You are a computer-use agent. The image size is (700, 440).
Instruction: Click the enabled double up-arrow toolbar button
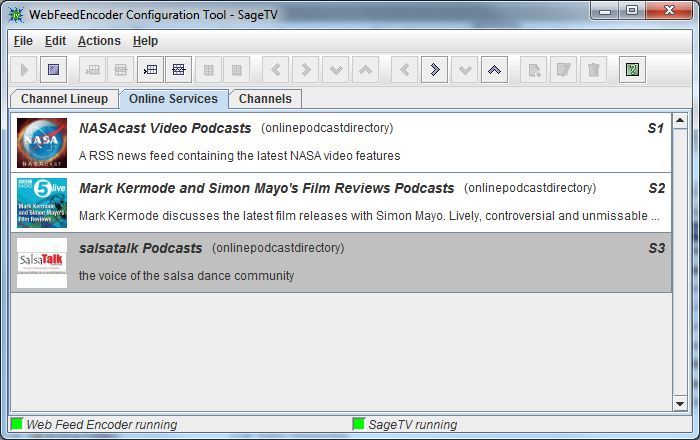(494, 70)
